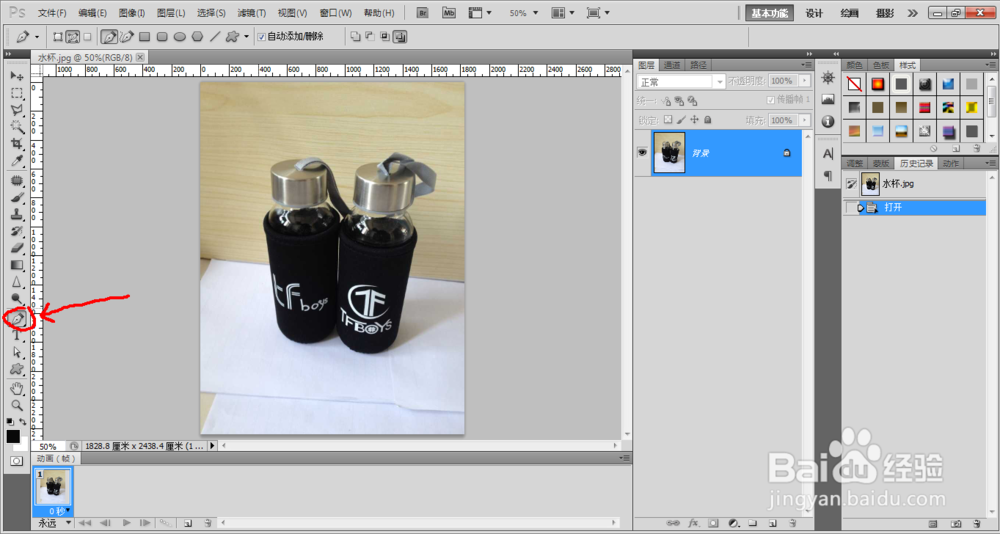Screen dimensions: 1000x534
Task: Enable the Shape Layers mode in options bar
Action: tap(57, 37)
